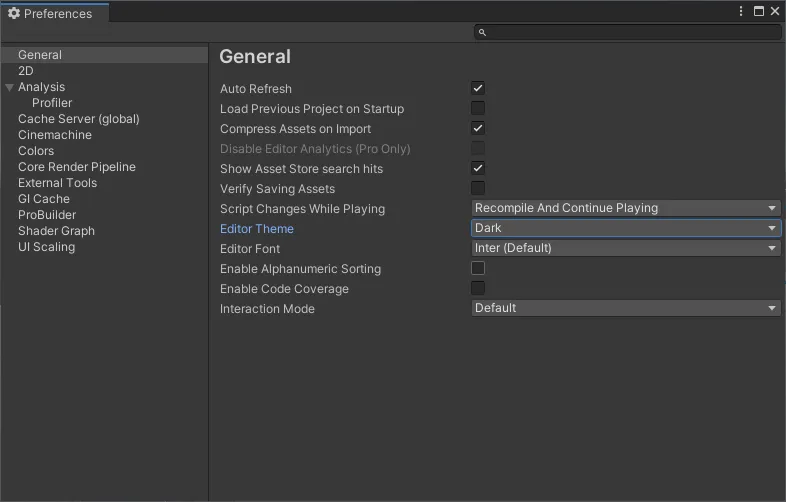Close the Preferences window
The height and width of the screenshot is (502, 786).
pyautogui.click(x=774, y=12)
